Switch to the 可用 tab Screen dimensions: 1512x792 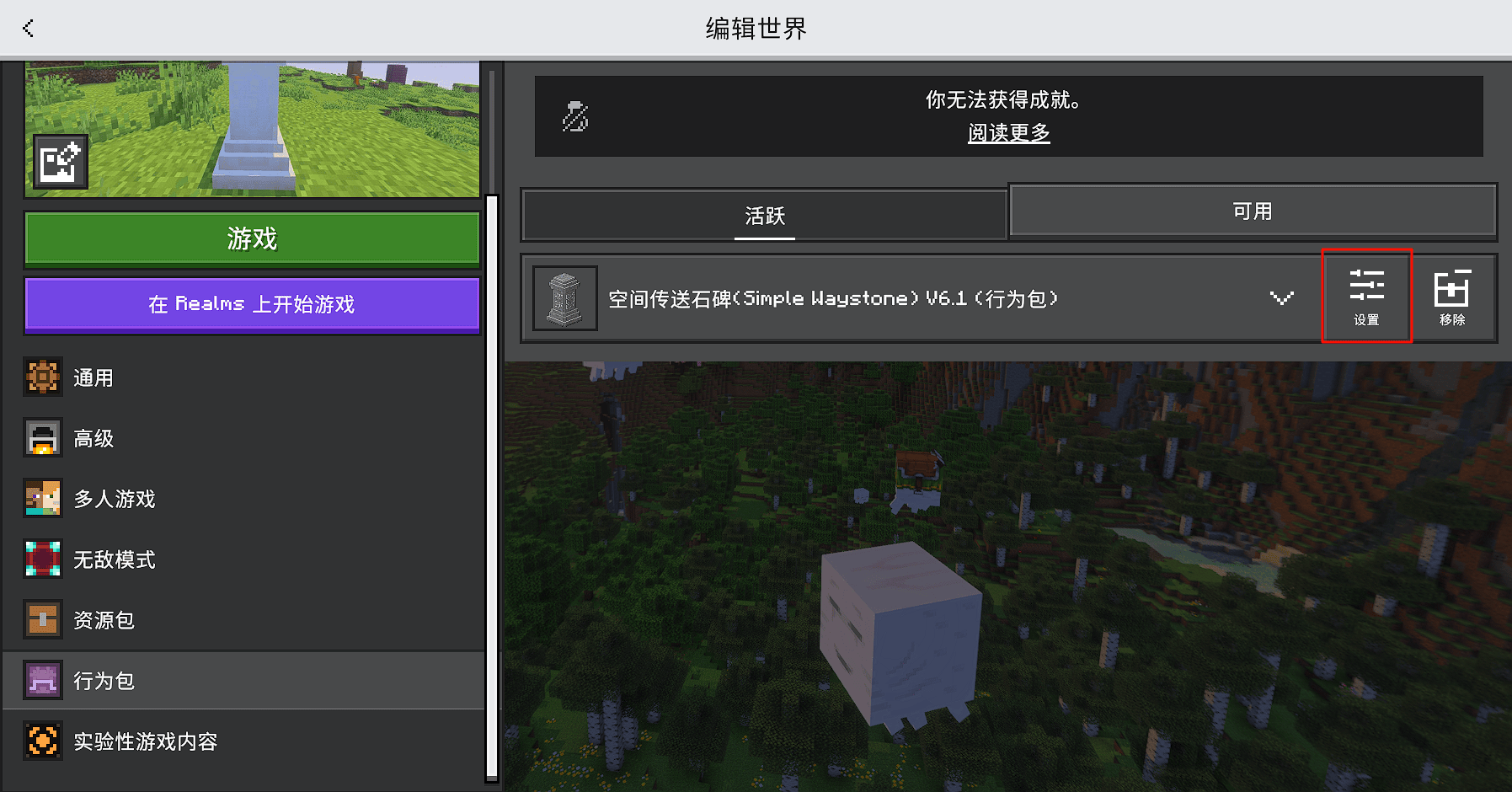coord(1252,211)
